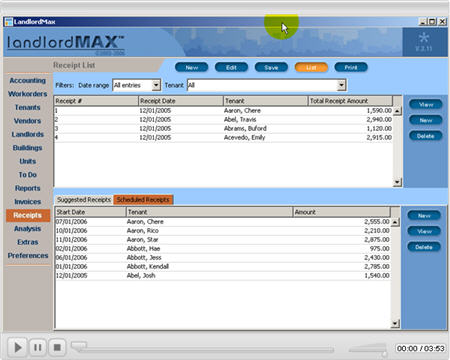Click the LandlordMax title bar app icon
This screenshot has width=450, height=360.
tap(9, 22)
